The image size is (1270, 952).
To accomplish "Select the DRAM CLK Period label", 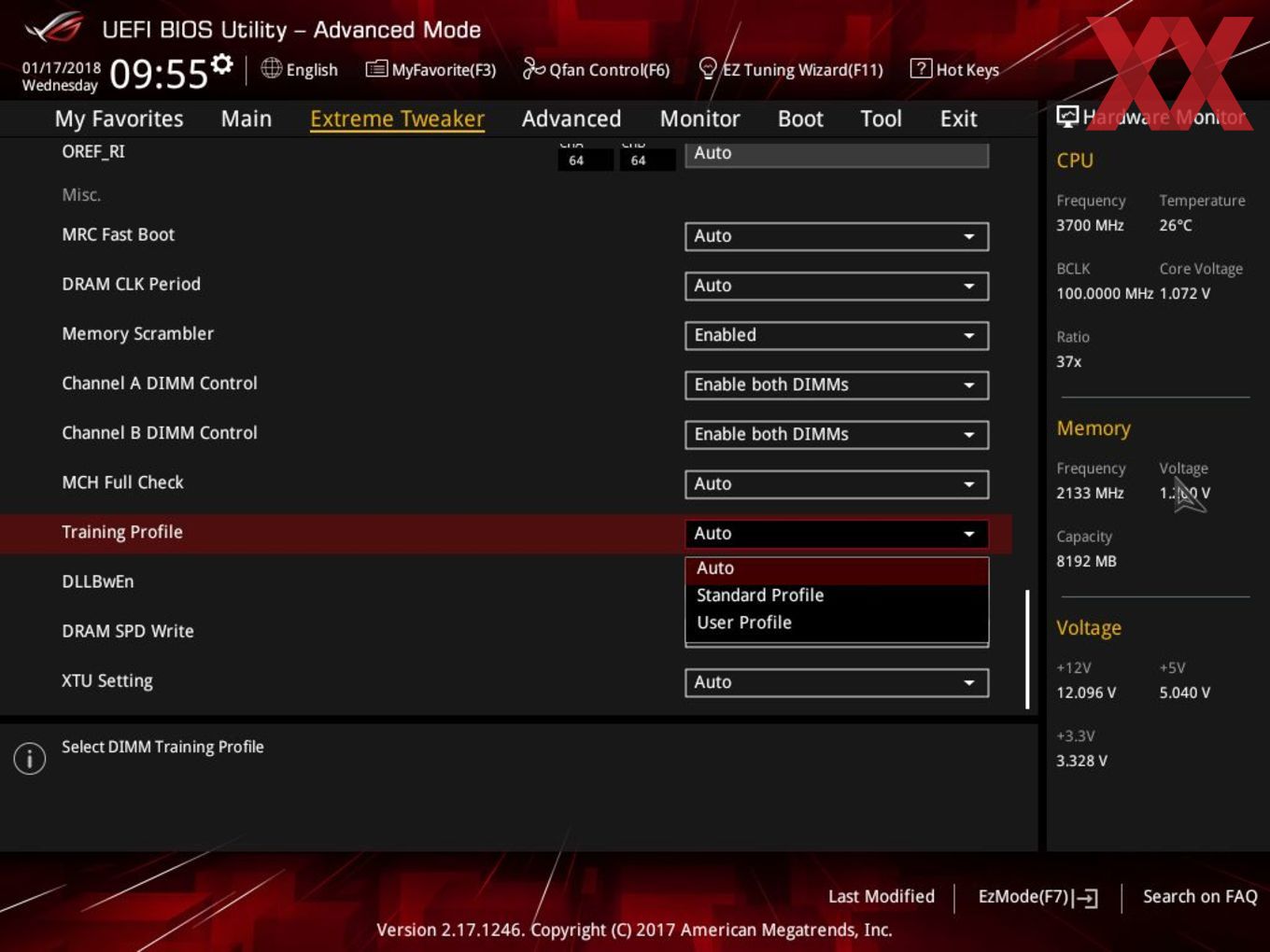I will (x=131, y=284).
